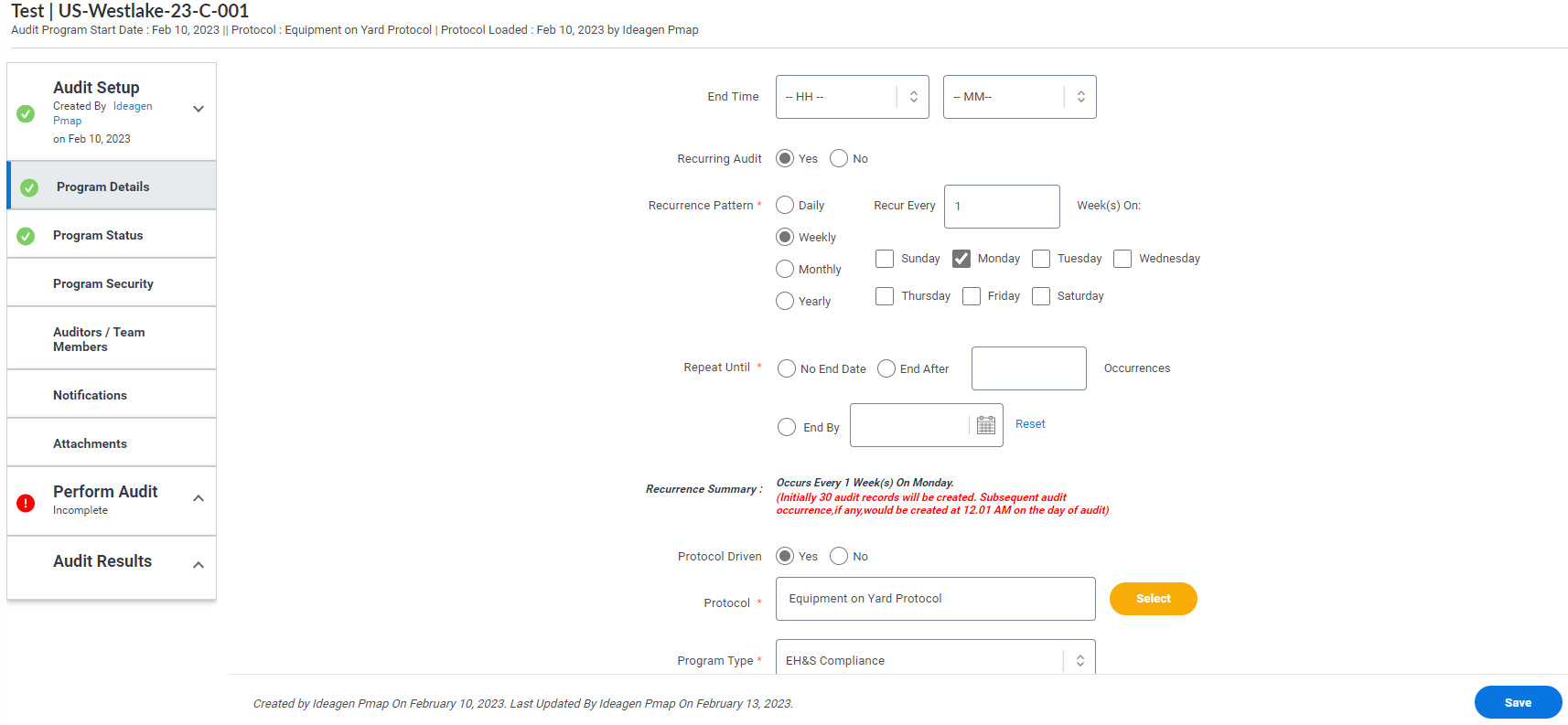
Task: Click green checkmark icon beside Program Status
Action: pyautogui.click(x=26, y=236)
